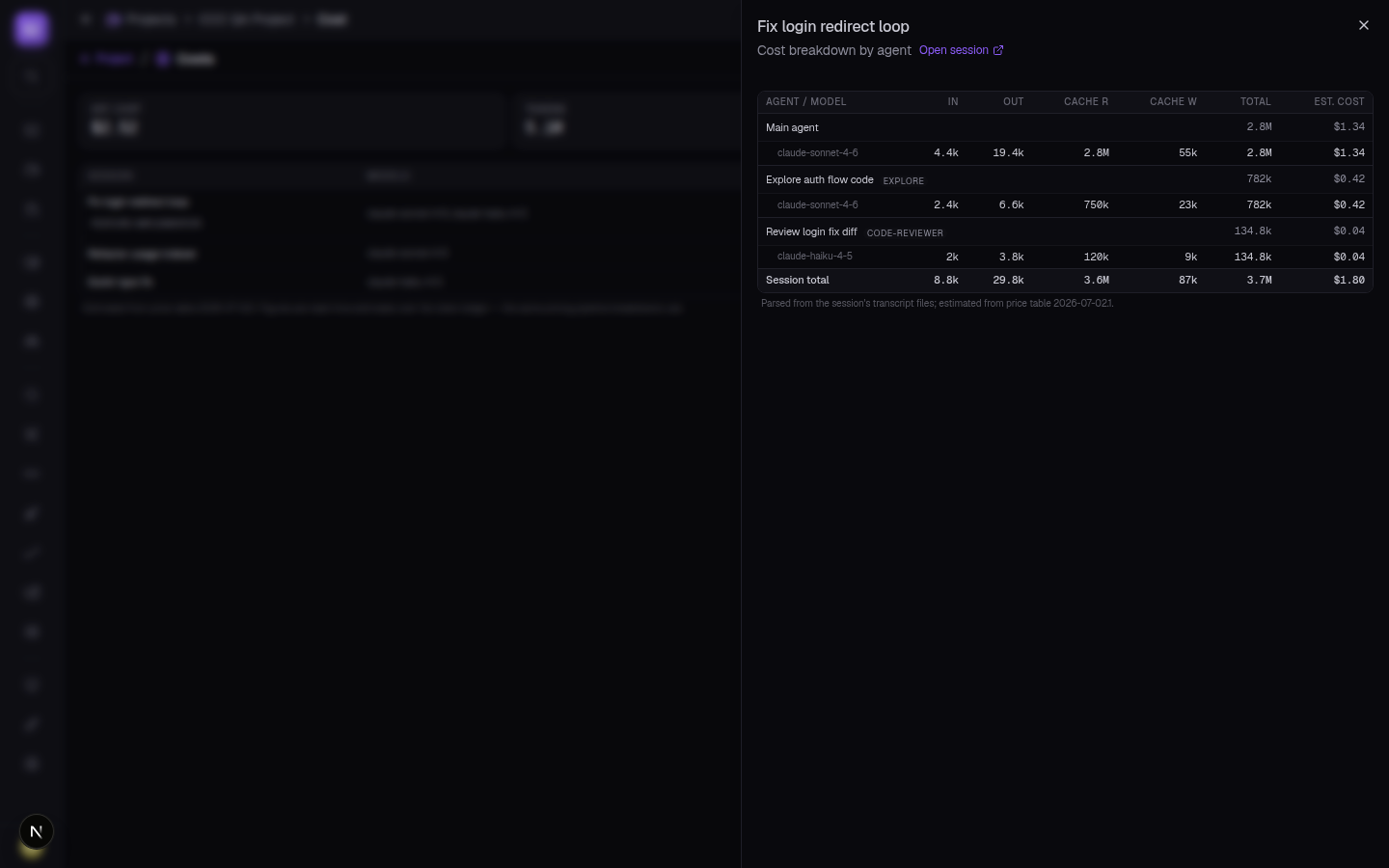Click Main agent row's $1.34 cost
Screen dimensions: 1389x868
point(1348,127)
